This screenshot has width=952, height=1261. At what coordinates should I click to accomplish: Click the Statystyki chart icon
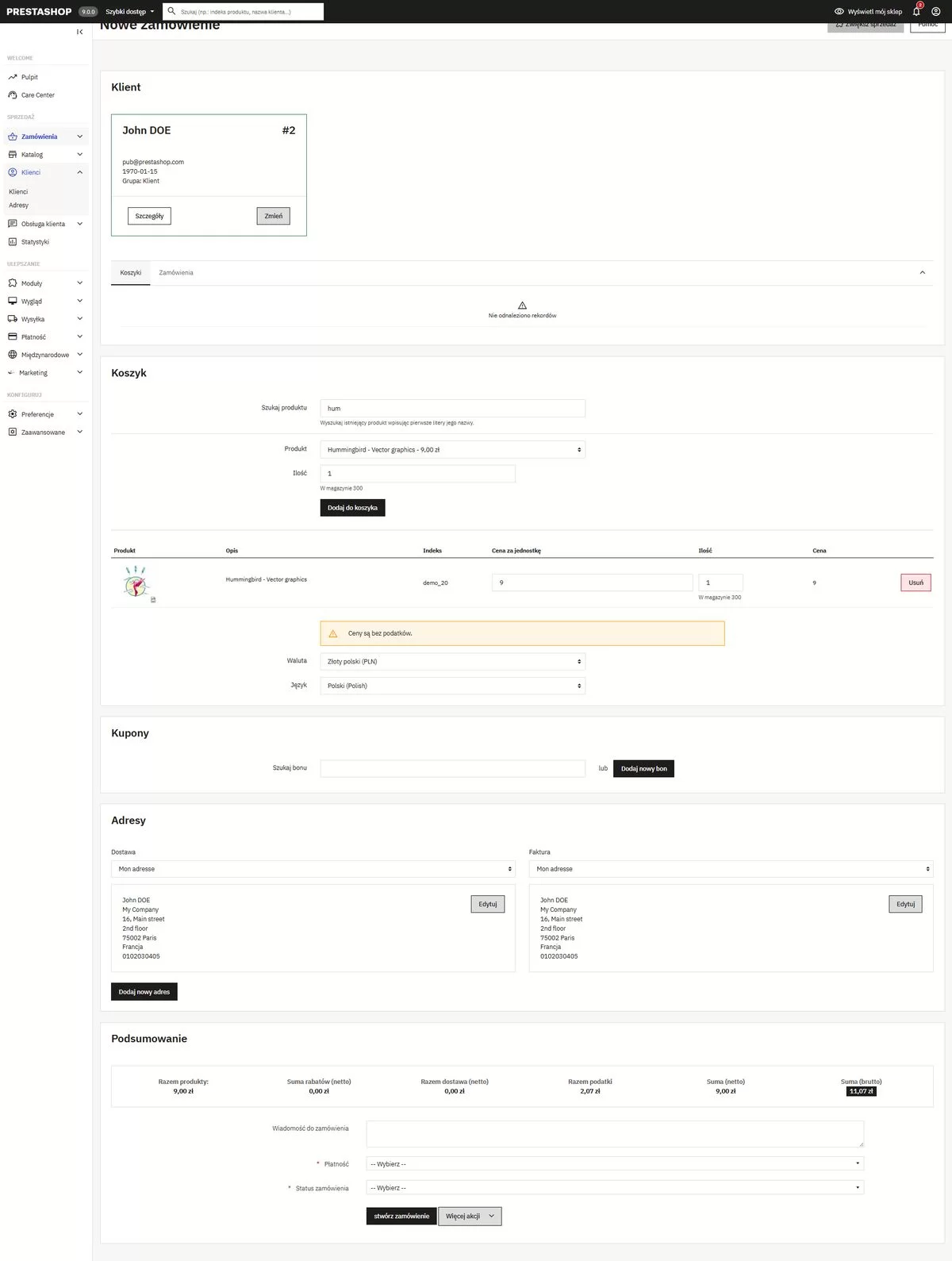(x=13, y=242)
